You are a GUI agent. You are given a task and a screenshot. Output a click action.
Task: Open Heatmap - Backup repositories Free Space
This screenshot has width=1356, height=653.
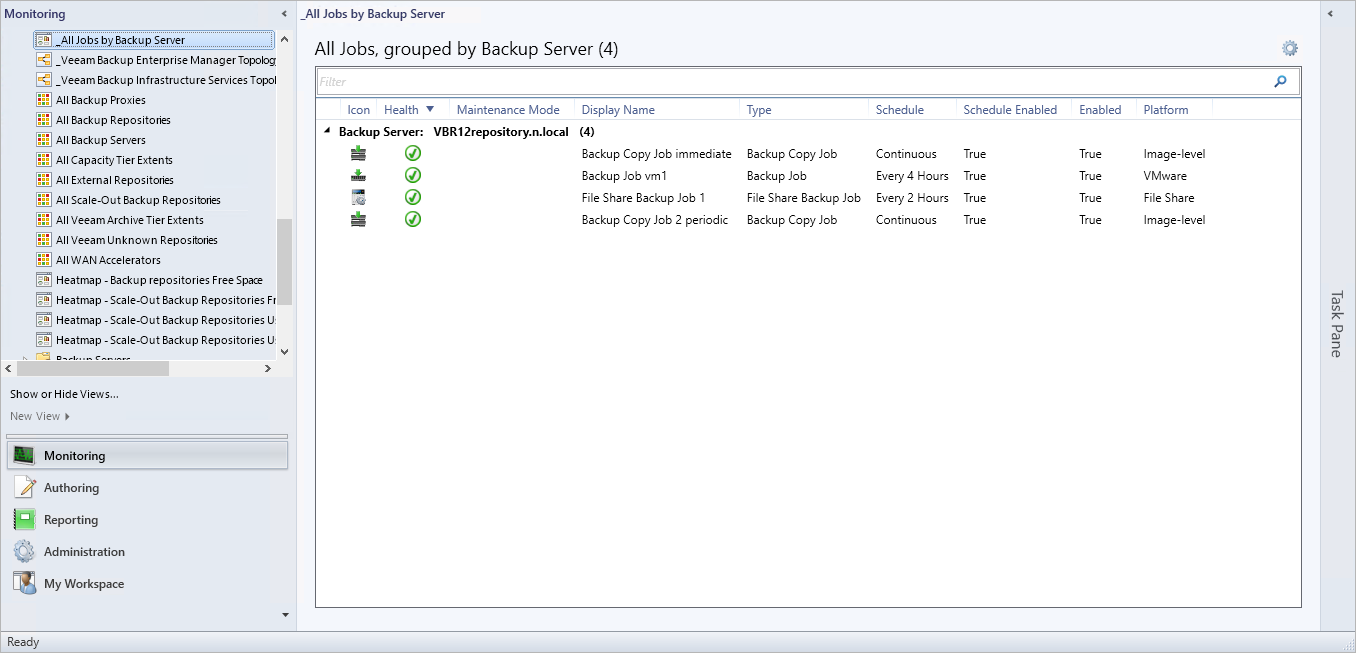coord(159,280)
